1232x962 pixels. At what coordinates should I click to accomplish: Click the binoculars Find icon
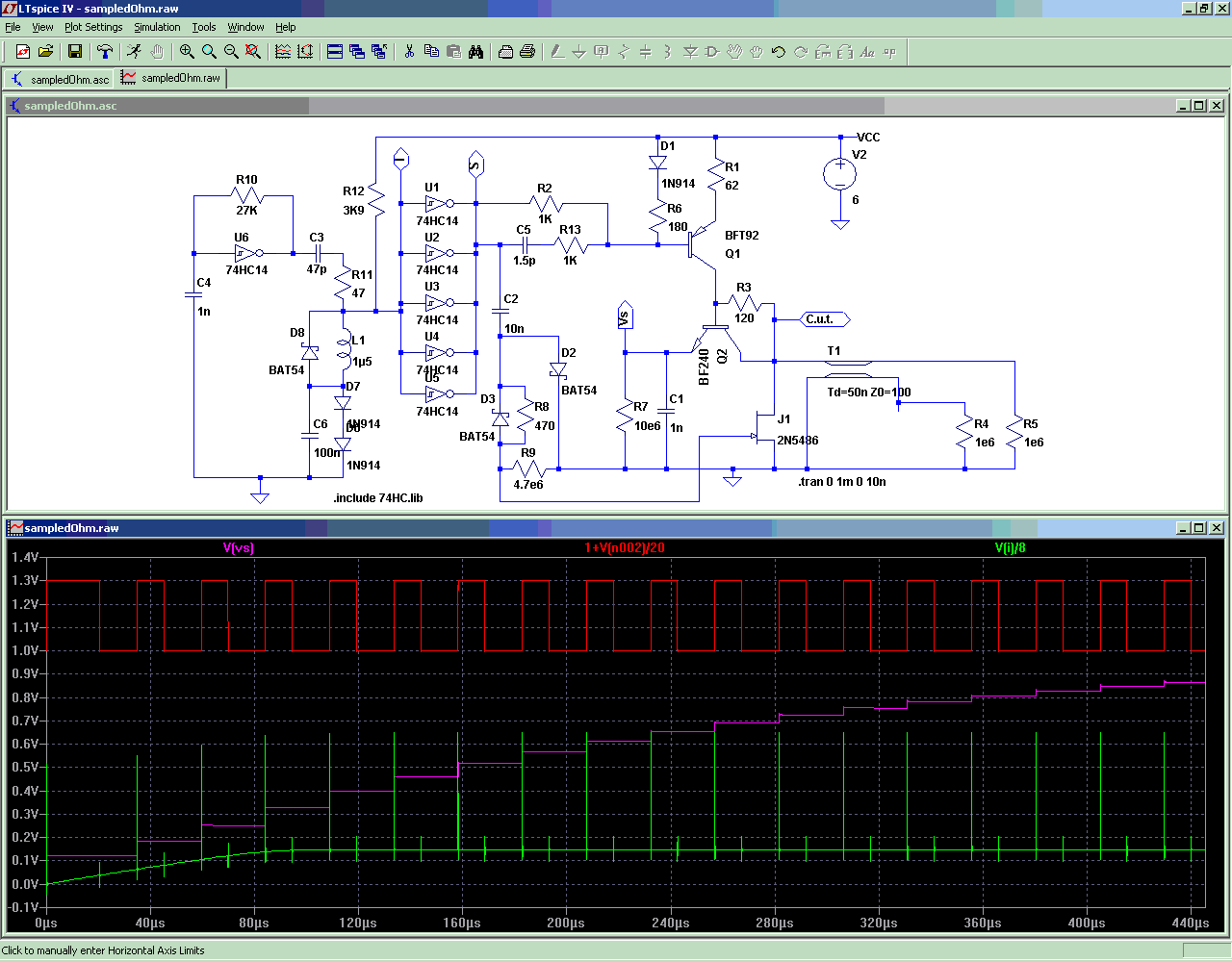pyautogui.click(x=475, y=52)
